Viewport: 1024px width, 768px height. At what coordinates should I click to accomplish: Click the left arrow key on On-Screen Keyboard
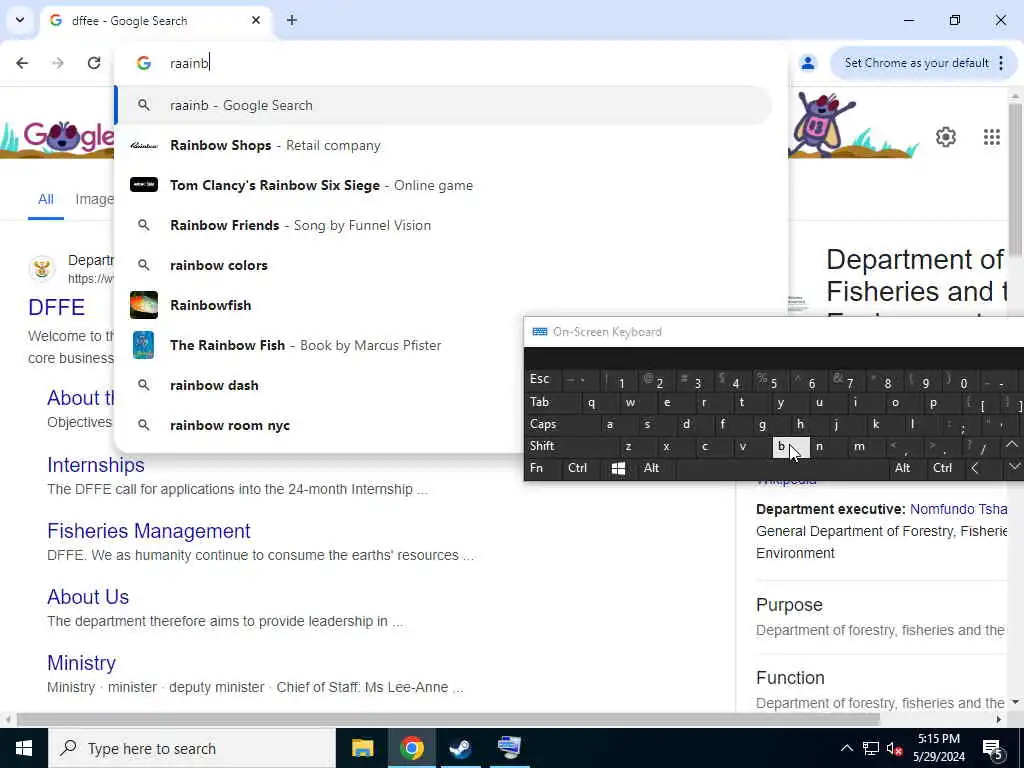pyautogui.click(x=982, y=468)
